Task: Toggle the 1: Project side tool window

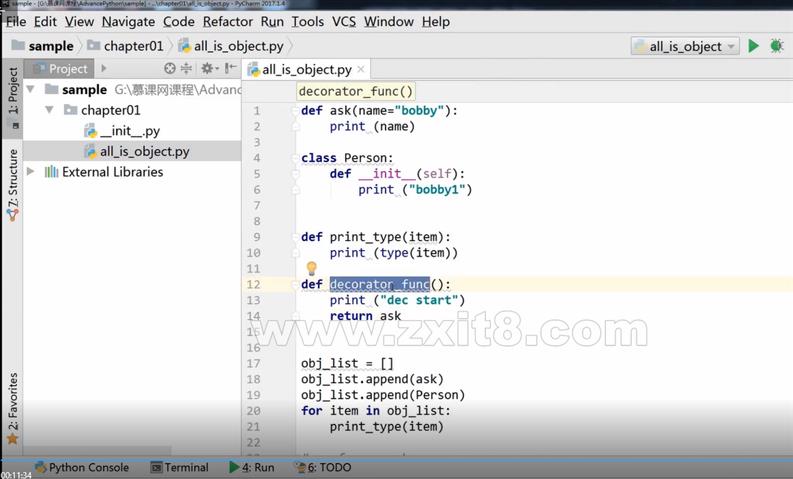Action: pos(13,98)
